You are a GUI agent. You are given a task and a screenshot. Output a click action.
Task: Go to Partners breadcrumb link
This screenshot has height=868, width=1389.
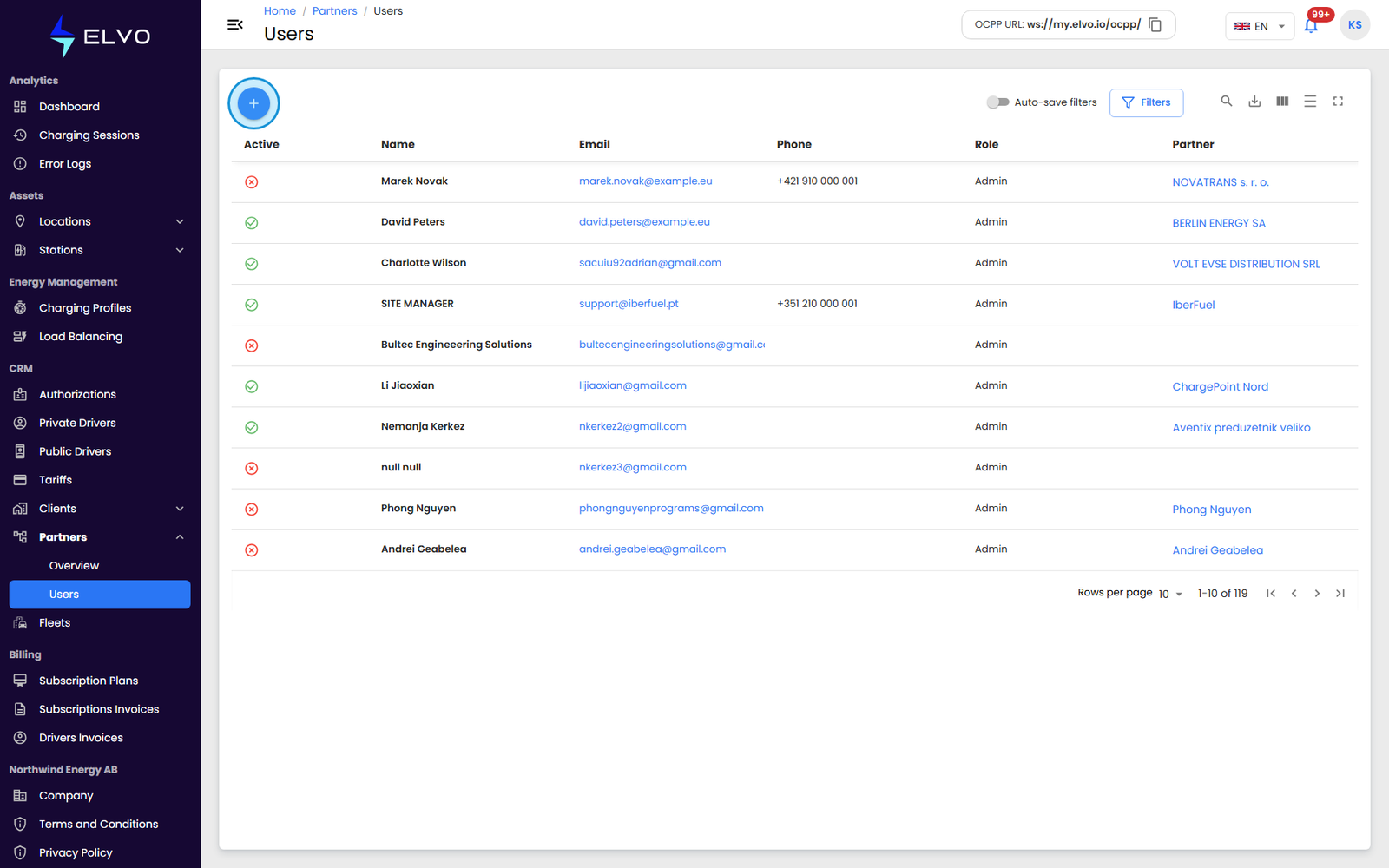pyautogui.click(x=334, y=11)
